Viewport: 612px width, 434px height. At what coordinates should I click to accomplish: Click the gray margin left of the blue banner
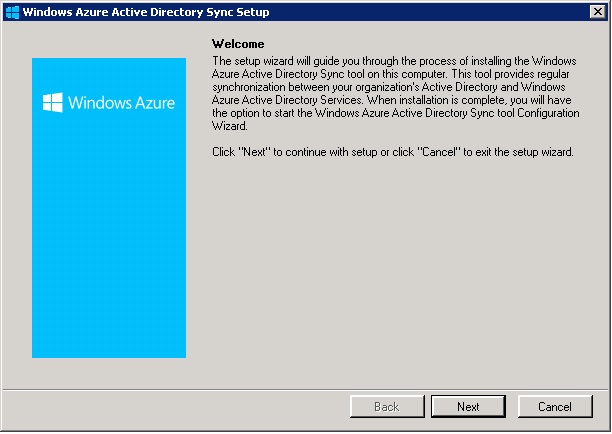point(17,207)
